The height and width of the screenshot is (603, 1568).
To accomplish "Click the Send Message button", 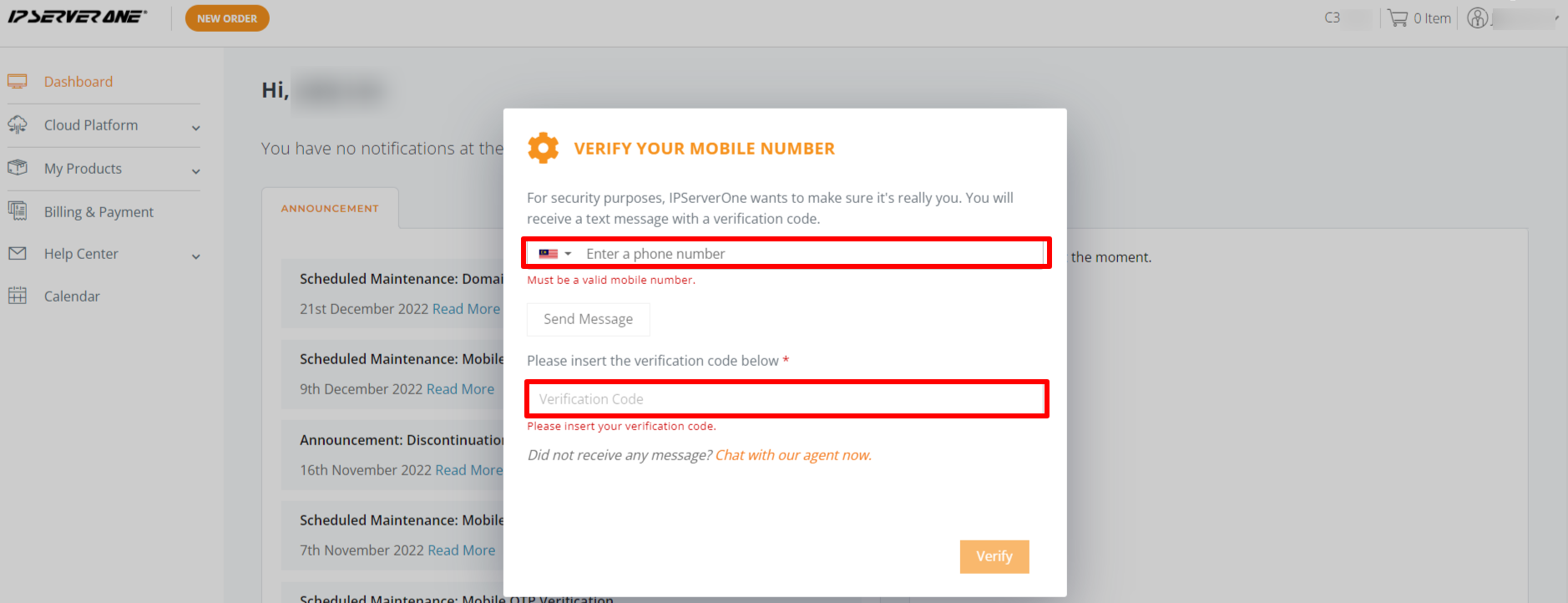I will pos(588,319).
